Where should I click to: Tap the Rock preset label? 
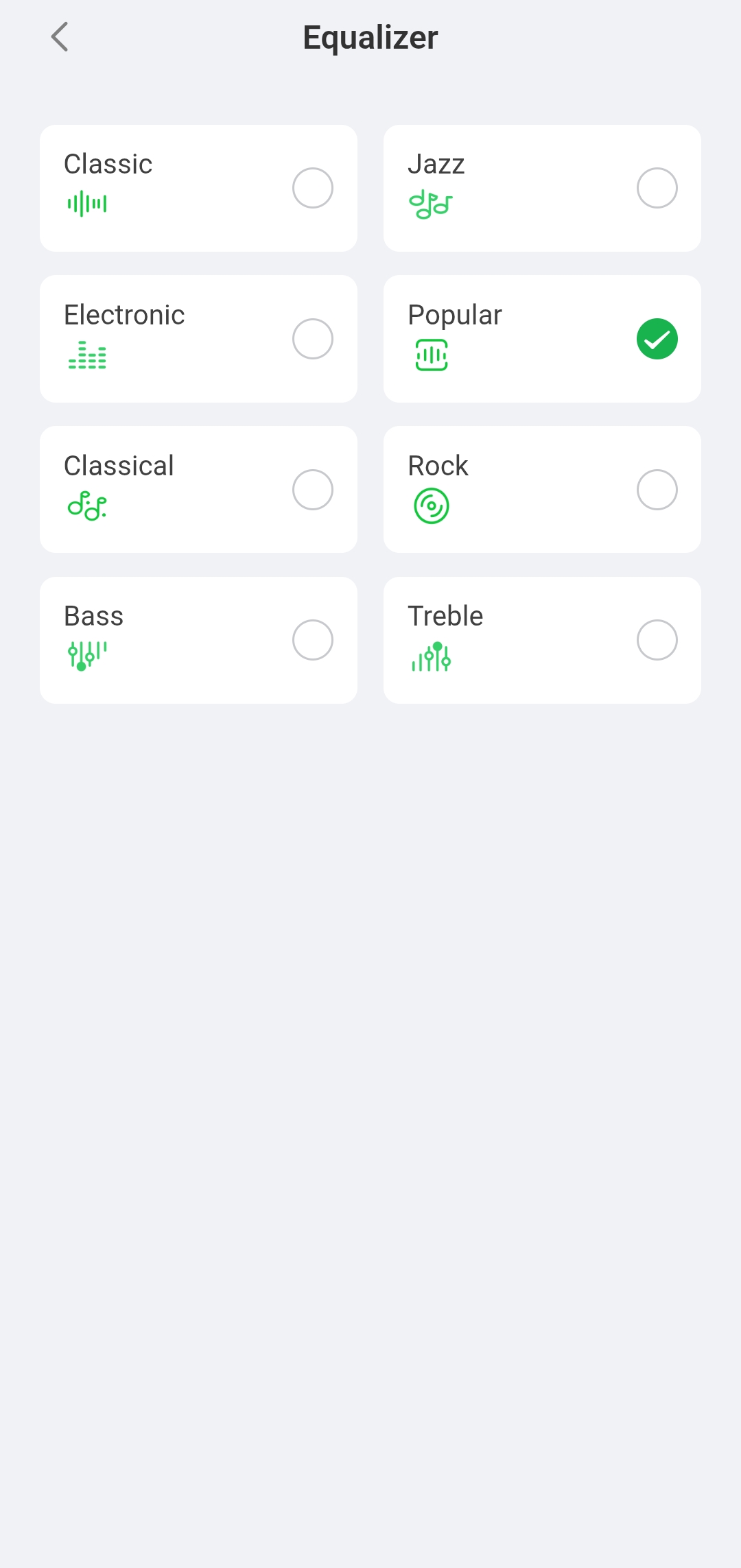coord(438,466)
